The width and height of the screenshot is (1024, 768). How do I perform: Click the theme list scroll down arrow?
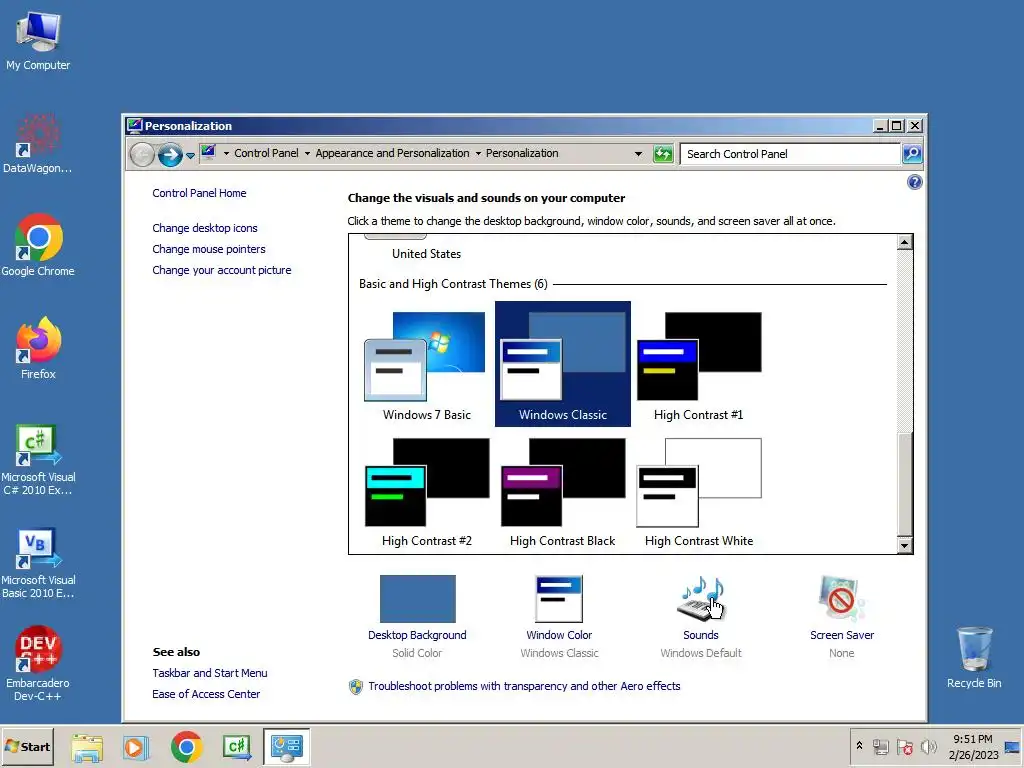pyautogui.click(x=904, y=545)
